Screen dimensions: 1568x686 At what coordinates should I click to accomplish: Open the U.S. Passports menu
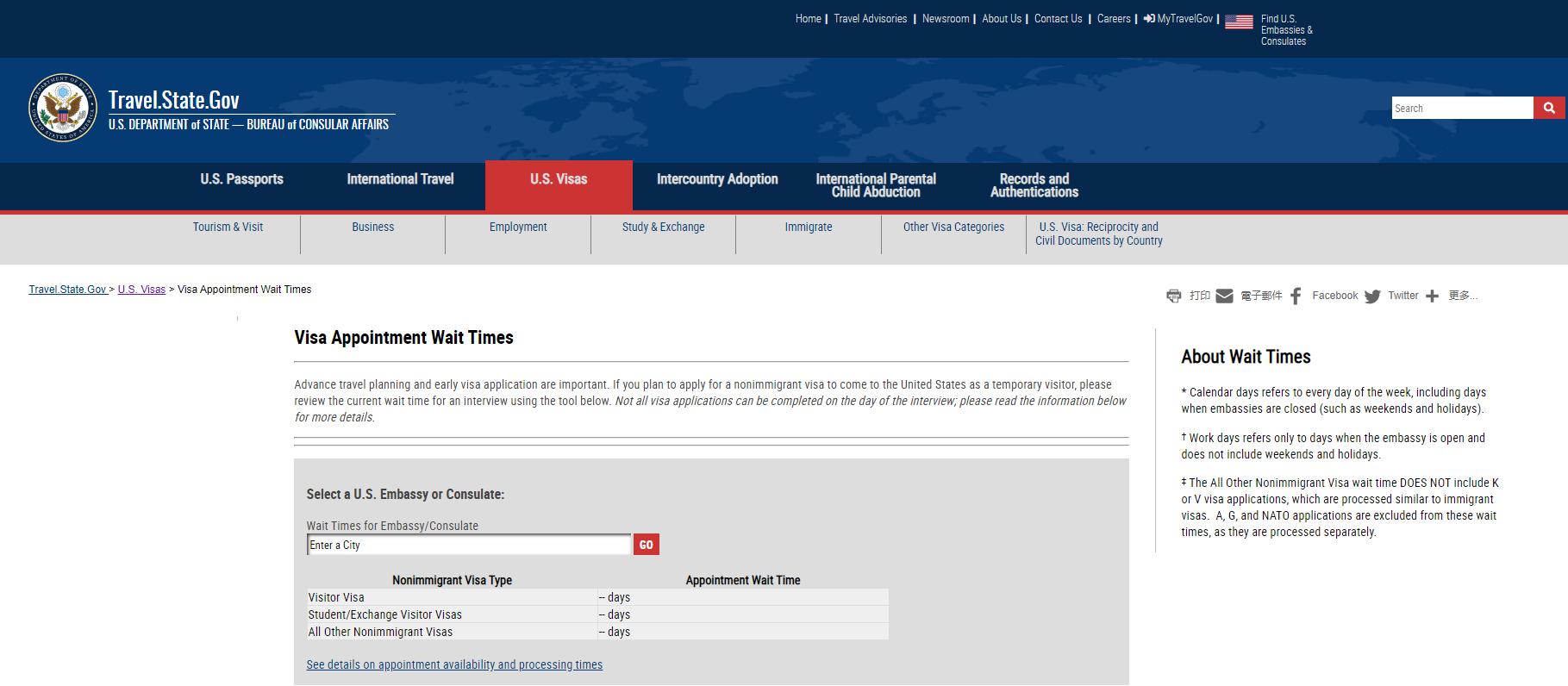[241, 179]
